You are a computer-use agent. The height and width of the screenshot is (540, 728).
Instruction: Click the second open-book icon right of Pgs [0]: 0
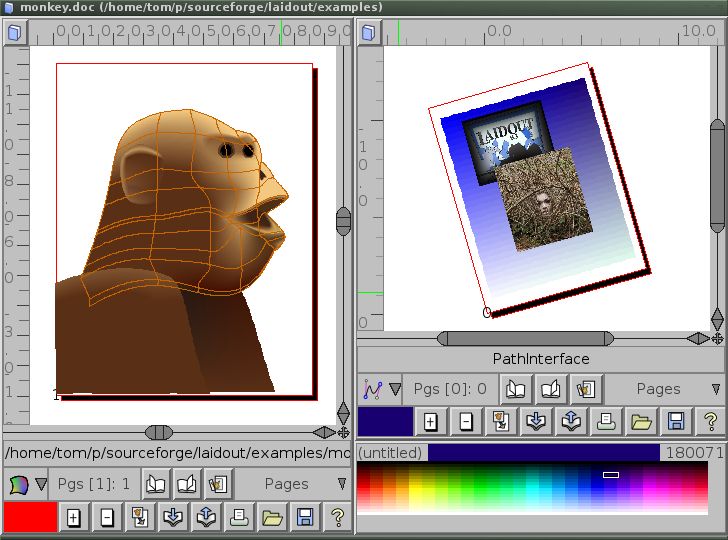(x=551, y=389)
